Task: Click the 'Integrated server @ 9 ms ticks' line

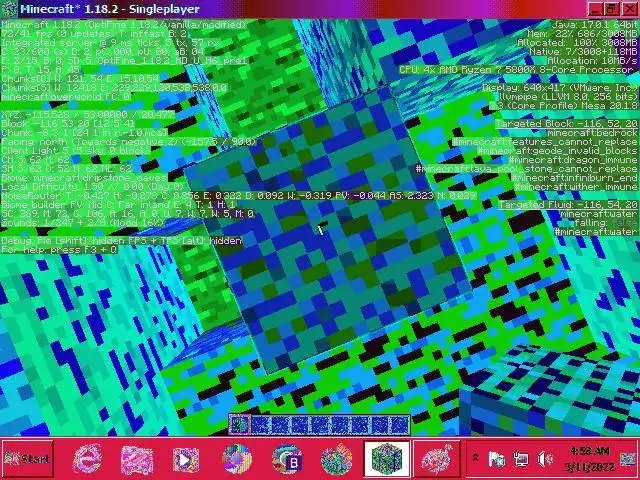Action: [111, 43]
